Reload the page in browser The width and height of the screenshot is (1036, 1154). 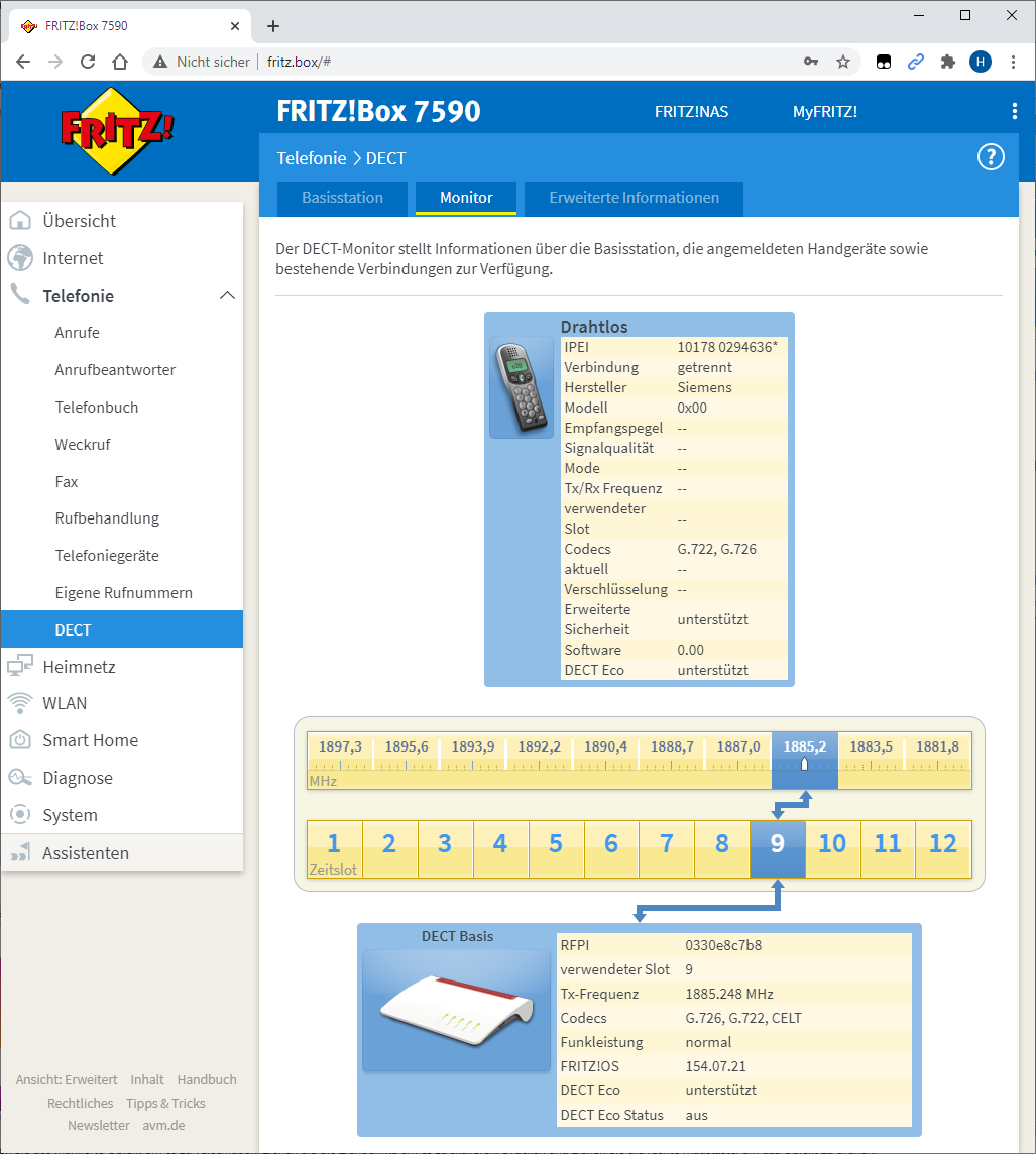click(x=87, y=62)
